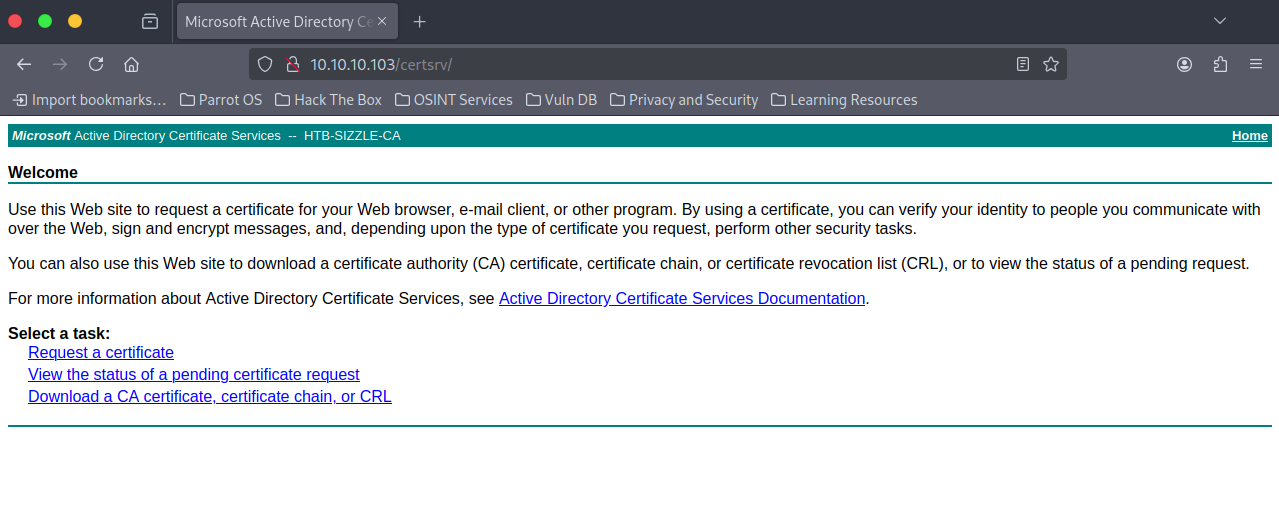Image resolution: width=1279 pixels, height=511 pixels.
Task: Reload the certsrv page
Action: click(x=96, y=64)
